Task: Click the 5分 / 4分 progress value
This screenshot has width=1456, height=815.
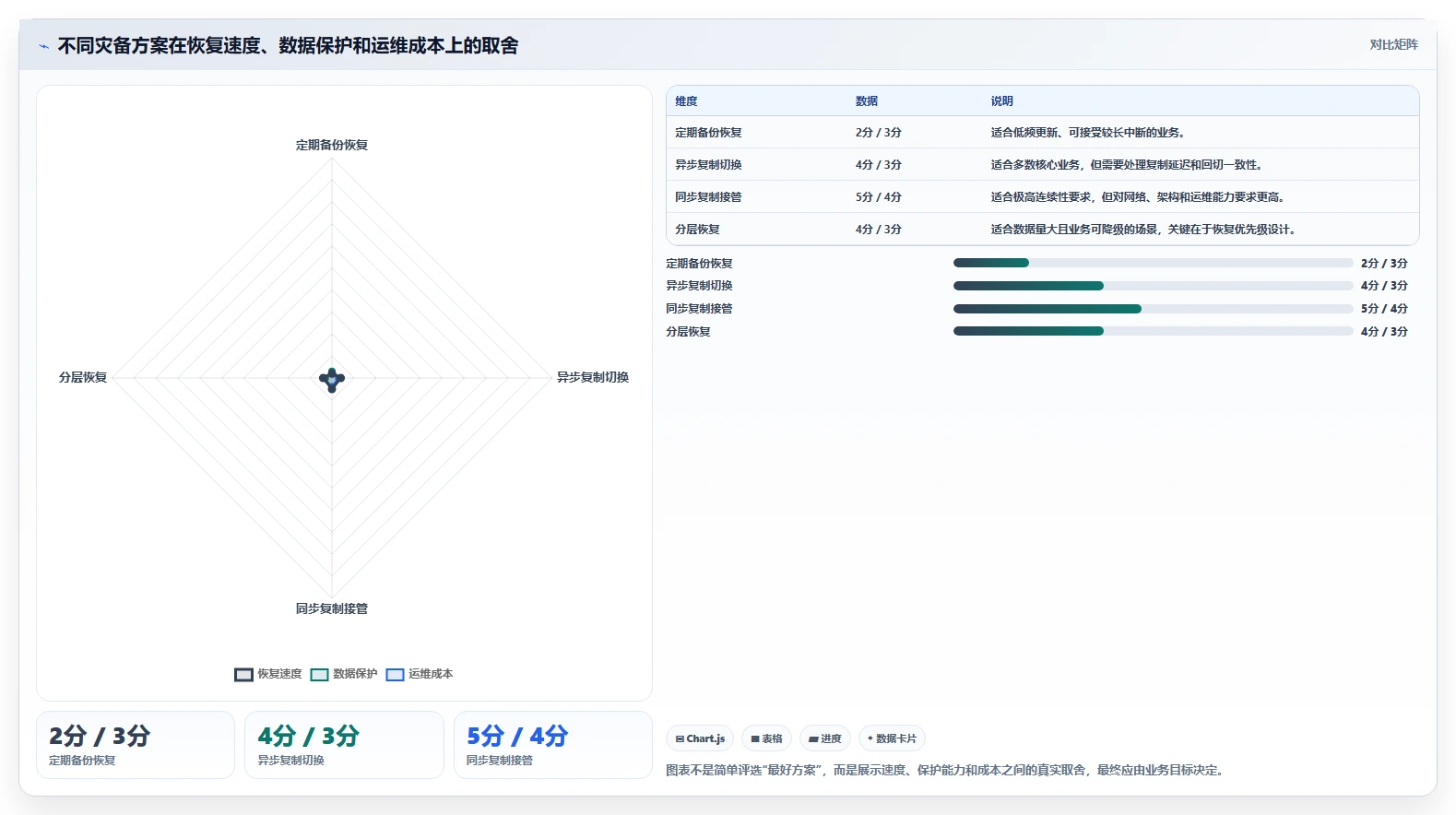Action: tap(1384, 309)
